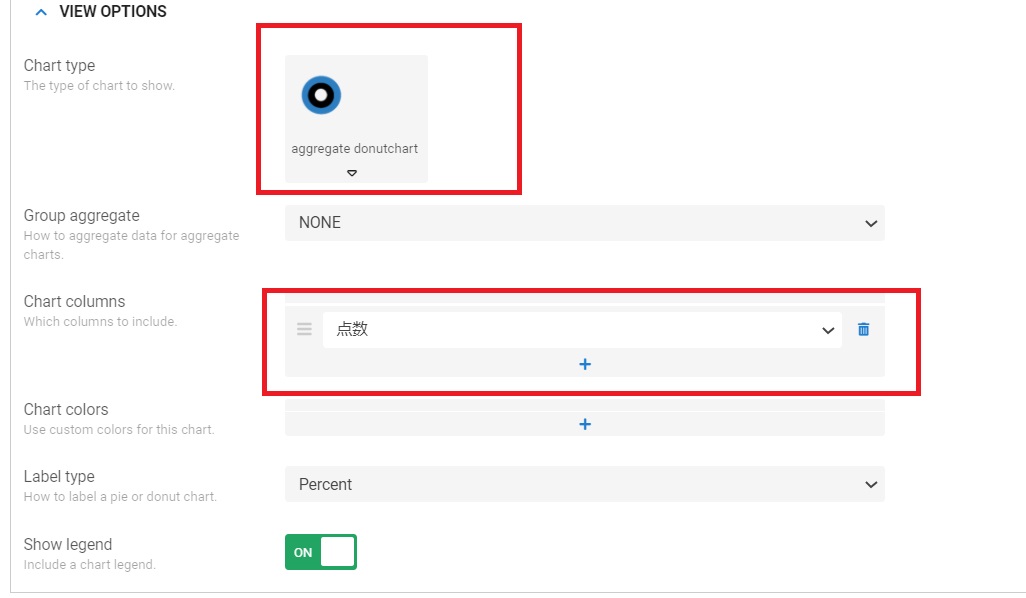Open the Group aggregate NONE dropdown

[x=584, y=223]
